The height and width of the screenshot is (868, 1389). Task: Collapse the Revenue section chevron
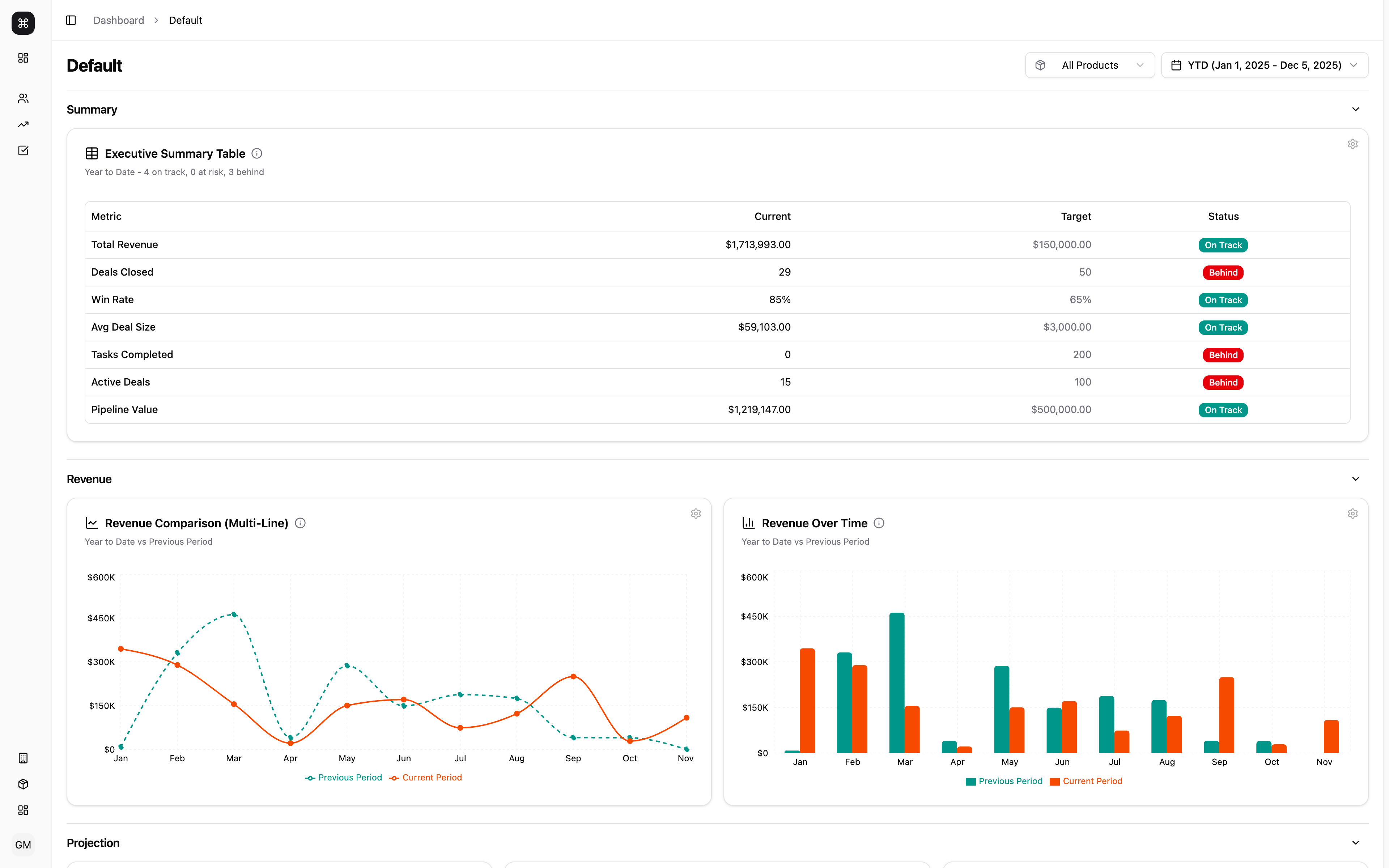1356,479
